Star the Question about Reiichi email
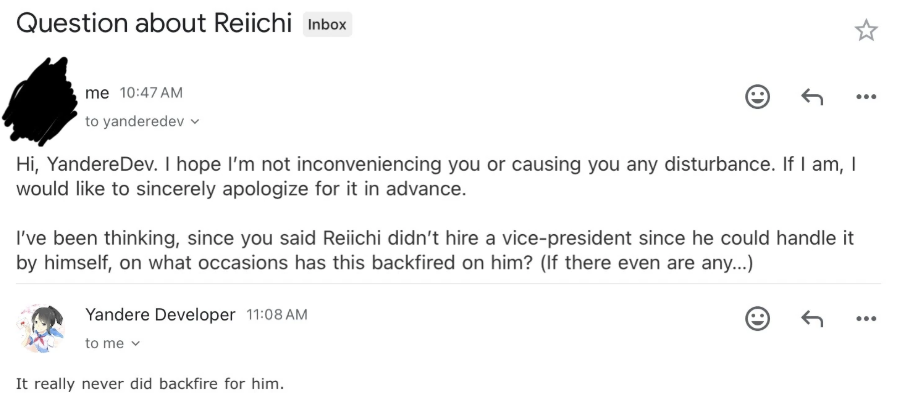Viewport: 900px width, 400px height. pos(866,30)
